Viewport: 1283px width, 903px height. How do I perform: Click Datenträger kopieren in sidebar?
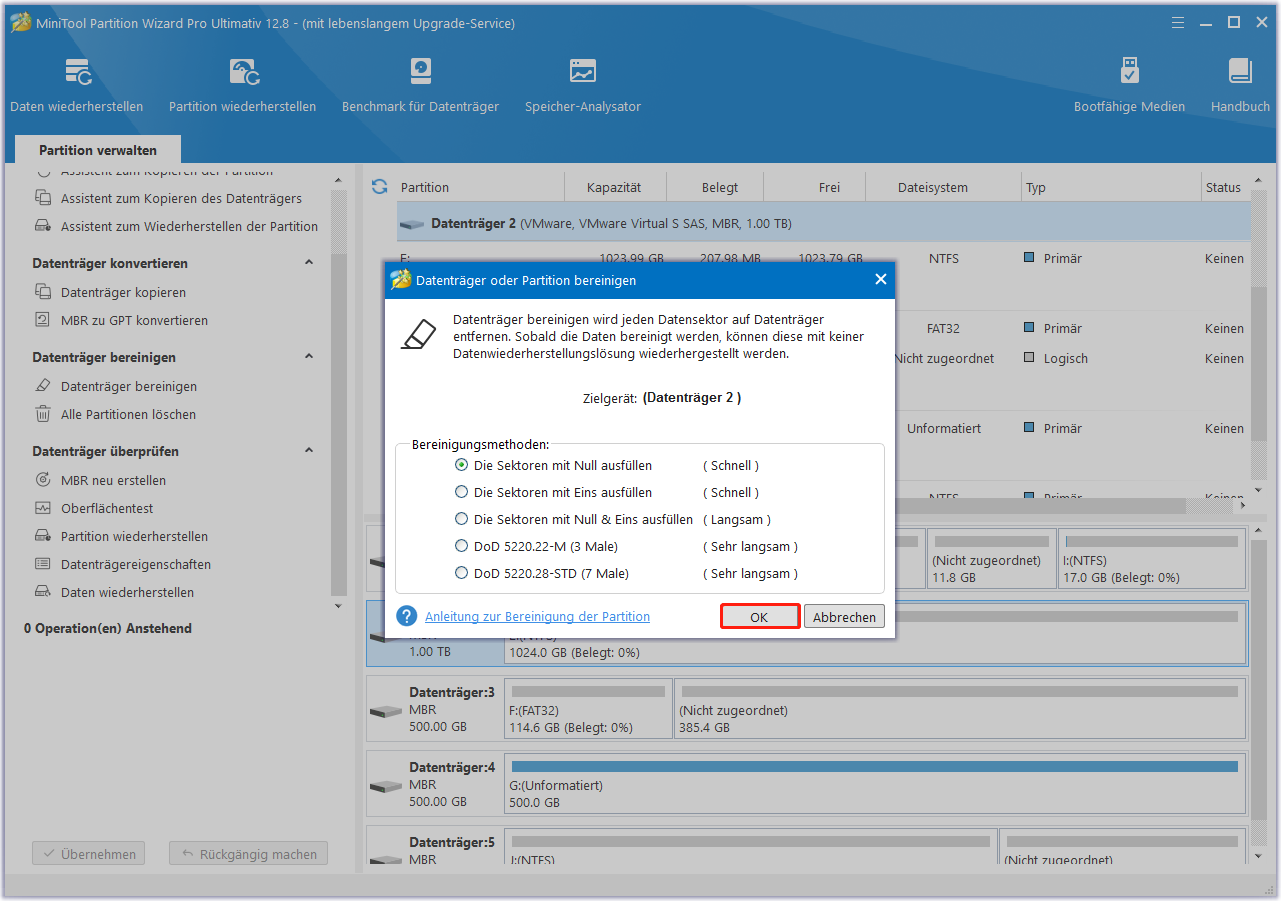pyautogui.click(x=123, y=293)
